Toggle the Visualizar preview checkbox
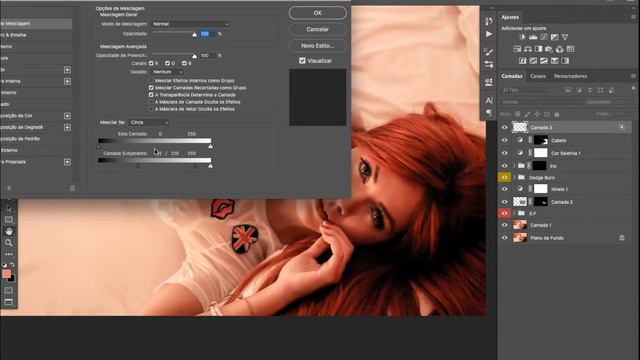Screen dimensions: 640x360 [x=302, y=60]
